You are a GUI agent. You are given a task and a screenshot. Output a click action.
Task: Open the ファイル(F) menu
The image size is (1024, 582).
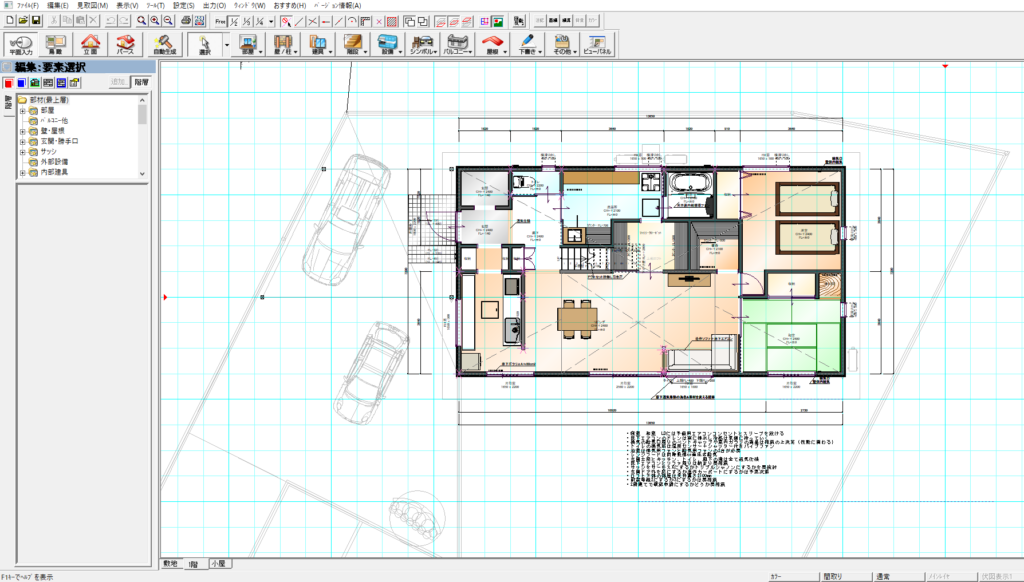(29, 5)
